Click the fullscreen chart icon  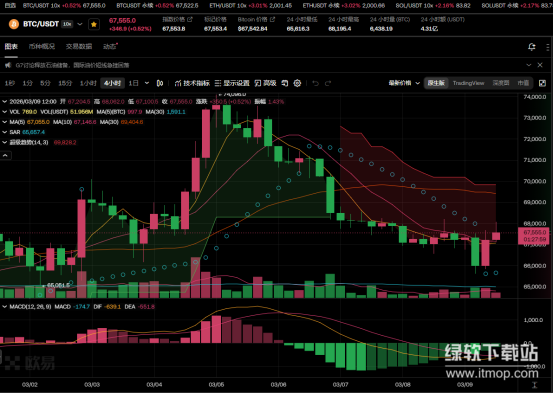tap(542, 83)
